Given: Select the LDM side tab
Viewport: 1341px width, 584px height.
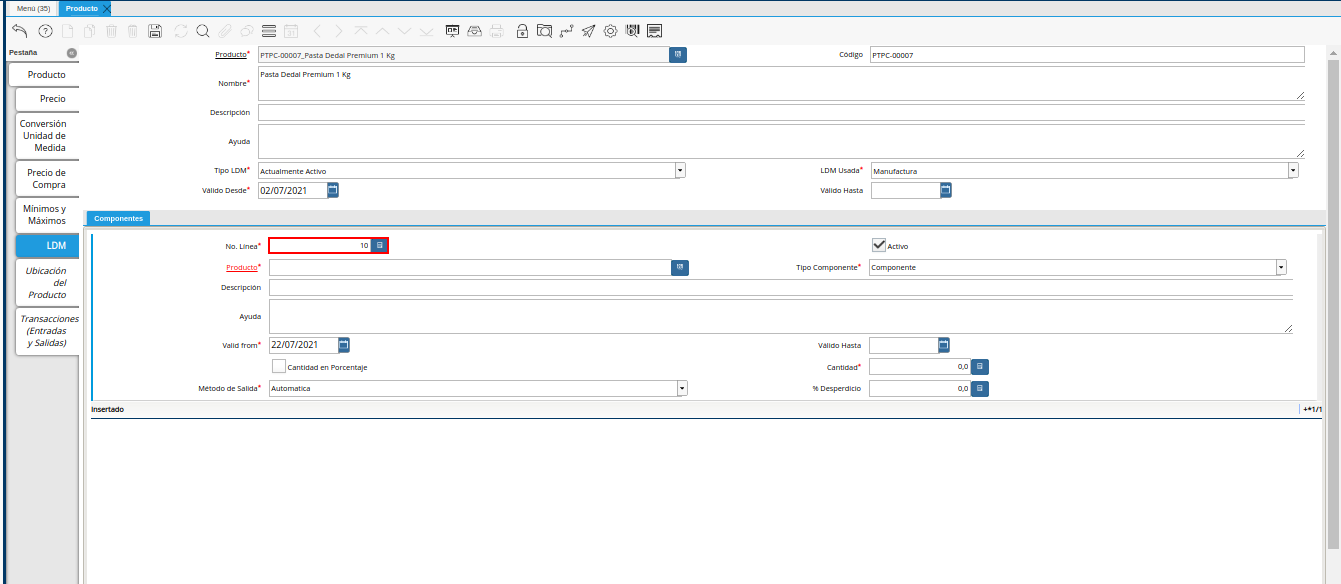Looking at the screenshot, I should (47, 245).
